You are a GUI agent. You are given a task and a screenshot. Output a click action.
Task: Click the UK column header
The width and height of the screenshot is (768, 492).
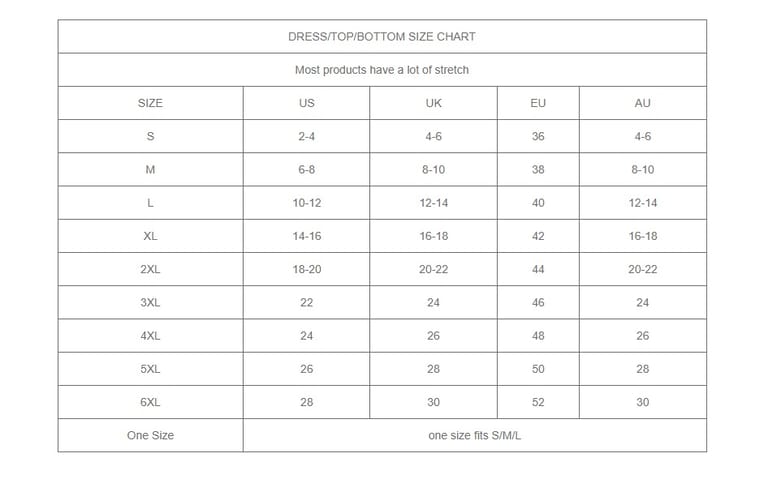pos(433,103)
